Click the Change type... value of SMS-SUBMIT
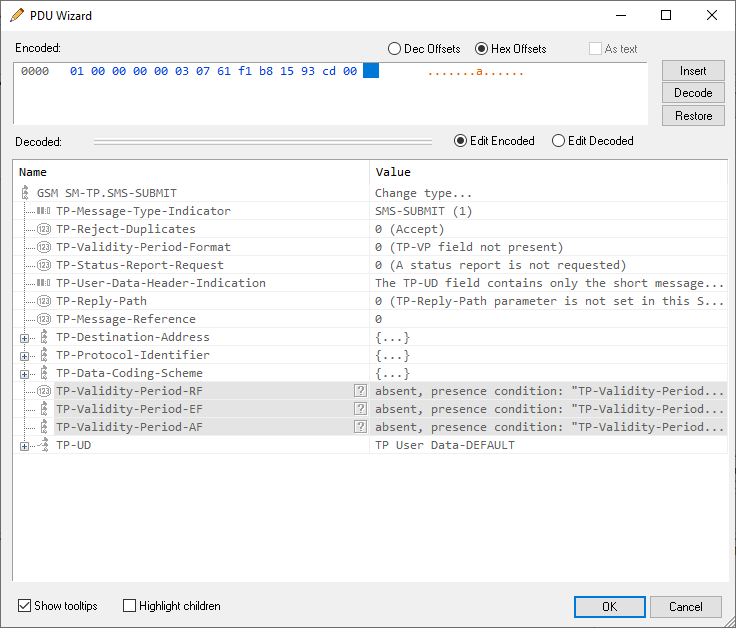Screen dimensions: 736x628 pos(423,193)
